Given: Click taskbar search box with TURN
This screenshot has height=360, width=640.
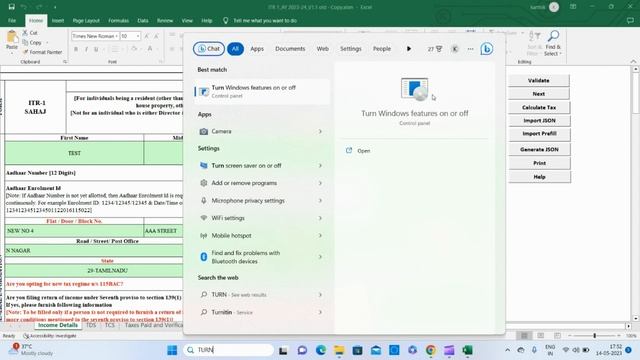Looking at the screenshot, I should click(229, 350).
